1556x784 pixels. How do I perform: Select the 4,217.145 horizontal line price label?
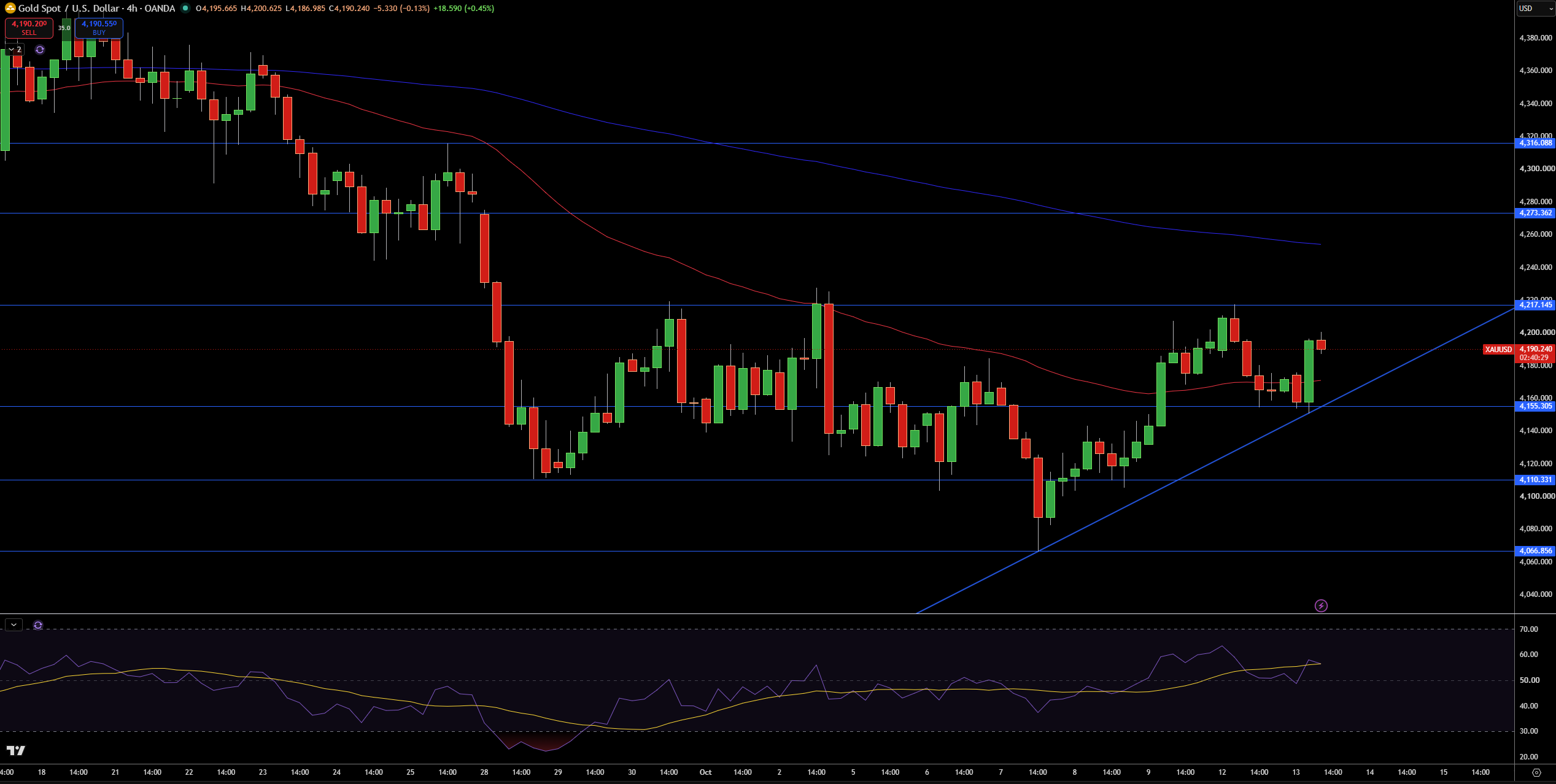pyautogui.click(x=1535, y=305)
